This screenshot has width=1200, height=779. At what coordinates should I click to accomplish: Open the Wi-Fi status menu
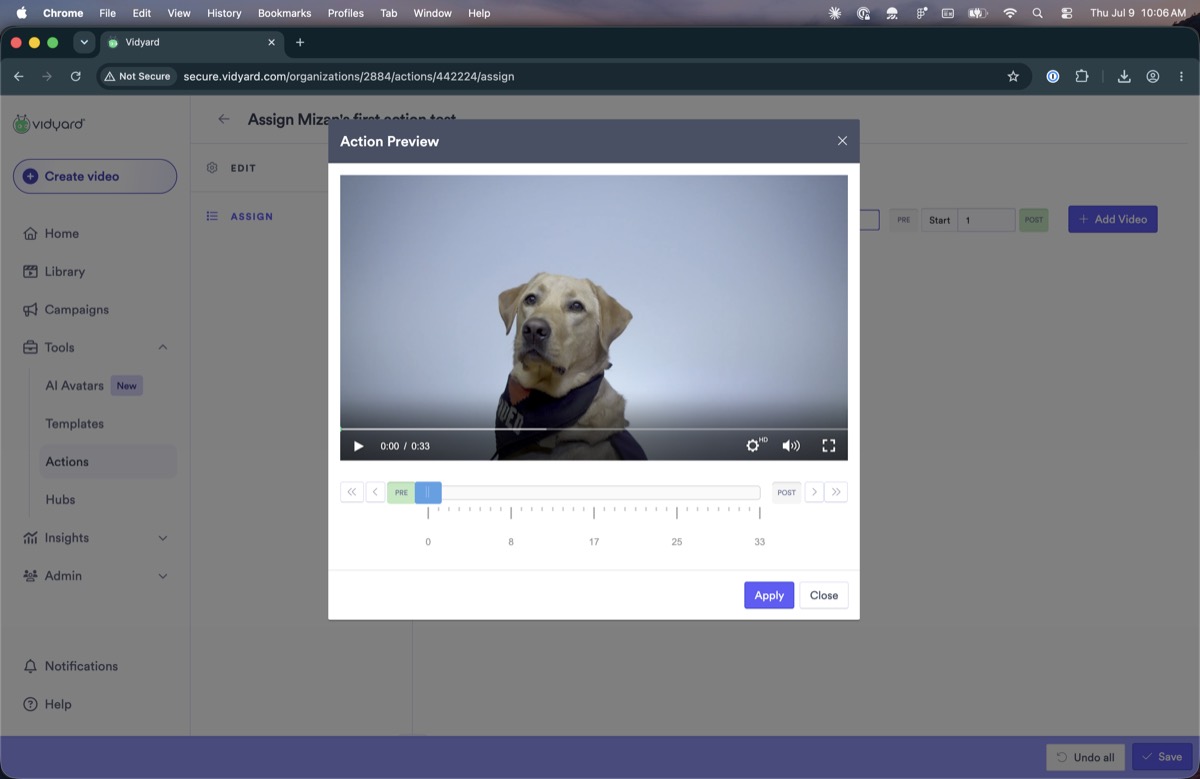tap(1010, 13)
